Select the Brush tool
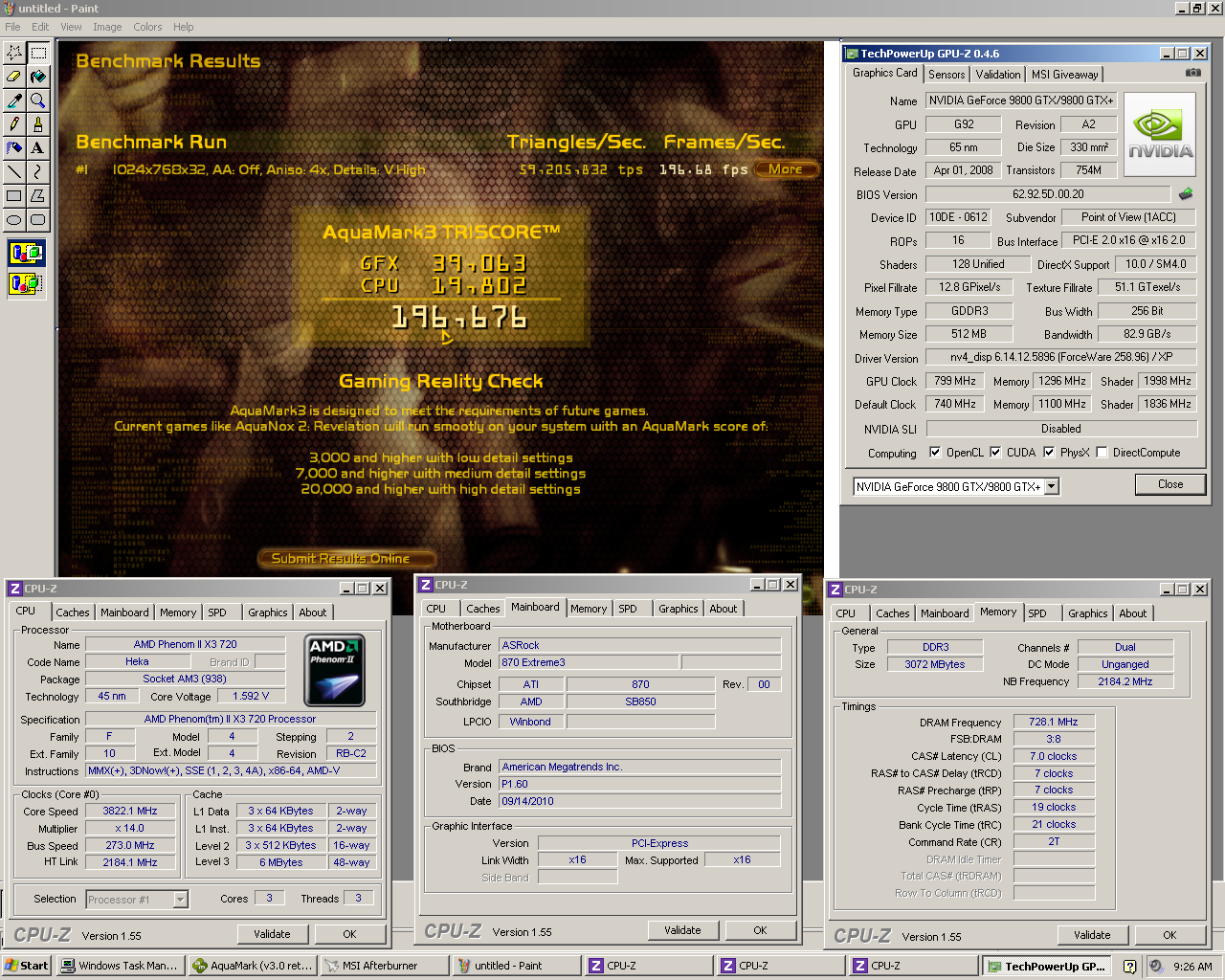Screen dimensions: 1225x980 point(38,124)
